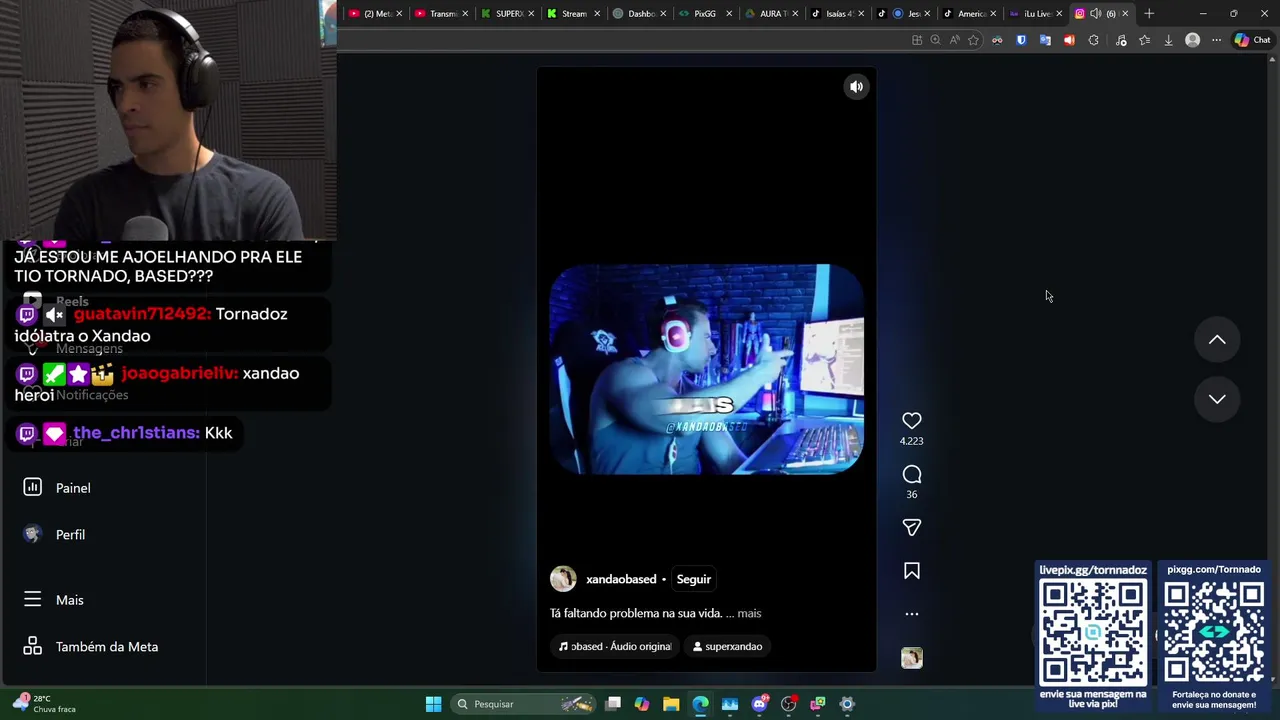Open red speaker extension icon
Image resolution: width=1280 pixels, height=720 pixels.
coord(1069,40)
